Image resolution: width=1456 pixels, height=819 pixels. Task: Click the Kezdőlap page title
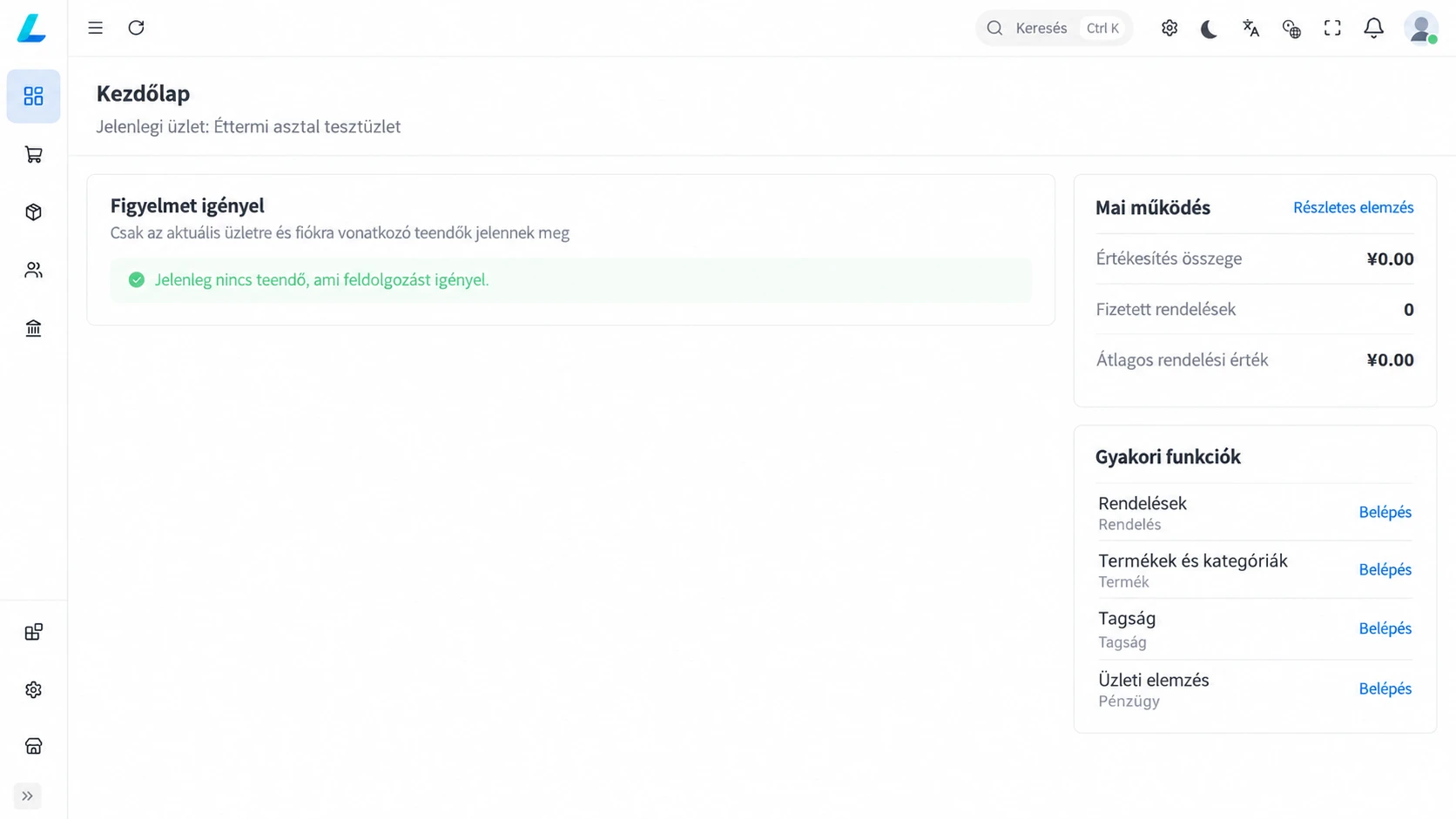143,93
